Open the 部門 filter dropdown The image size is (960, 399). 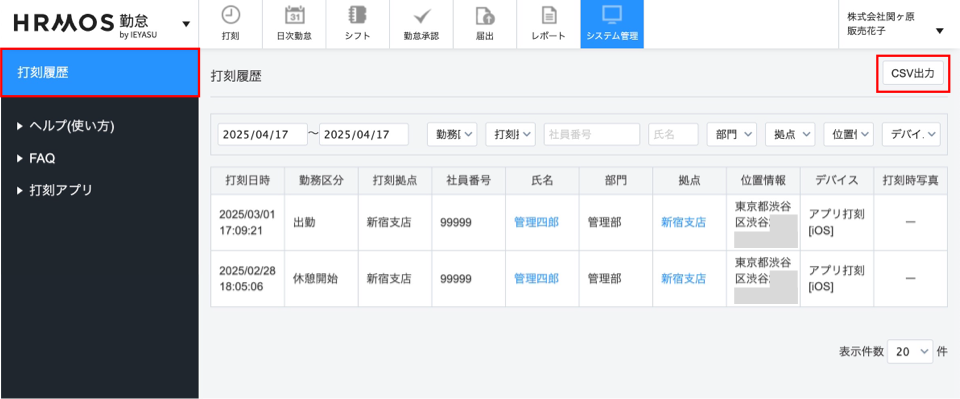[732, 135]
